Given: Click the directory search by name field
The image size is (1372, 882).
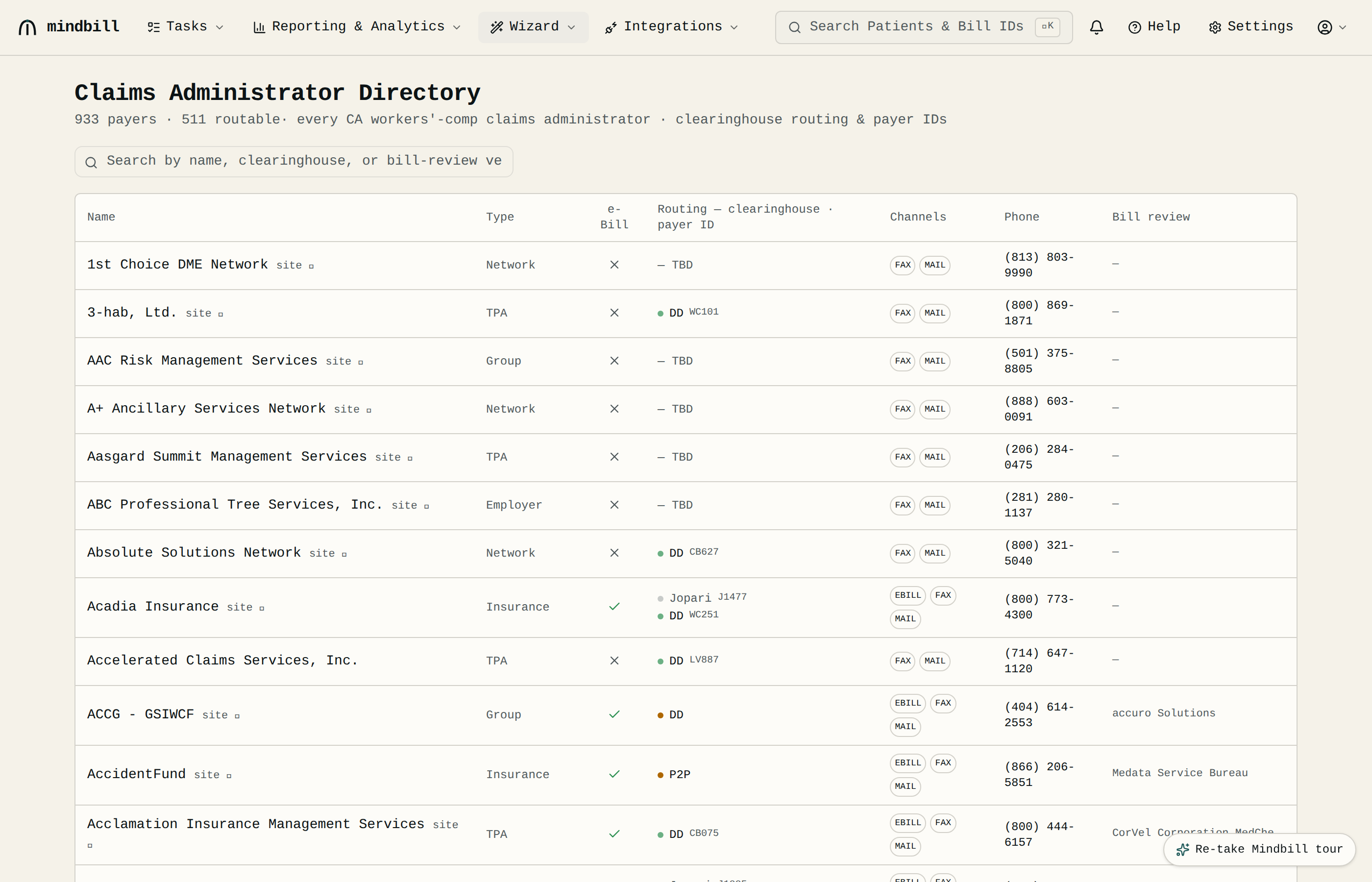Looking at the screenshot, I should pyautogui.click(x=294, y=162).
